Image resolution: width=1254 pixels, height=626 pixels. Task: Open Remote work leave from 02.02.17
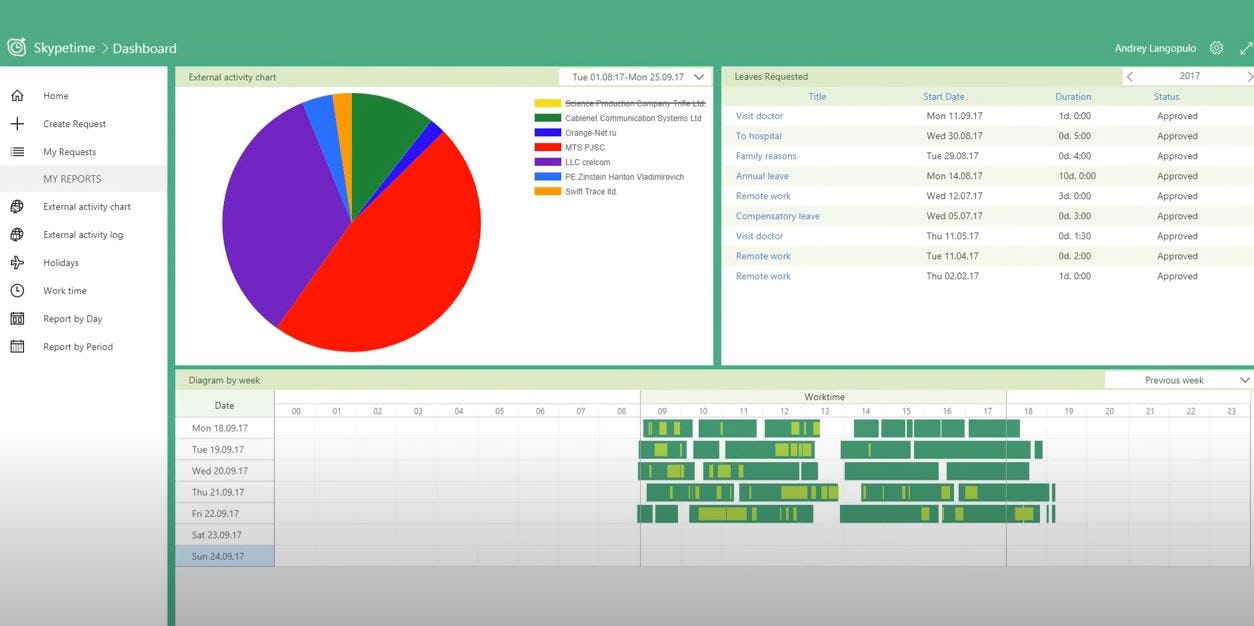763,276
